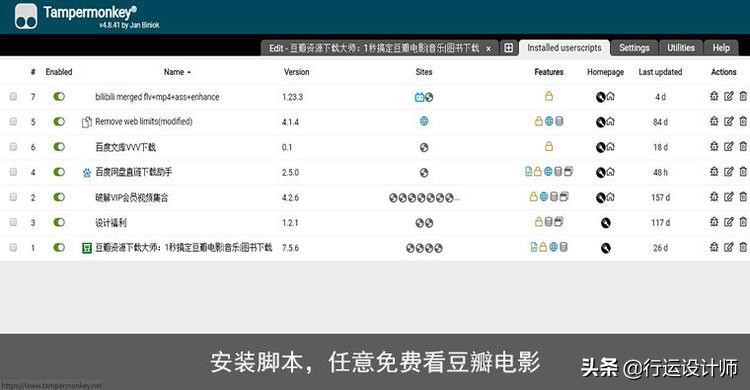Image resolution: width=750 pixels, height=390 pixels.
Task: Disable the 百度网盘直链下载助手 toggle
Action: 59,172
